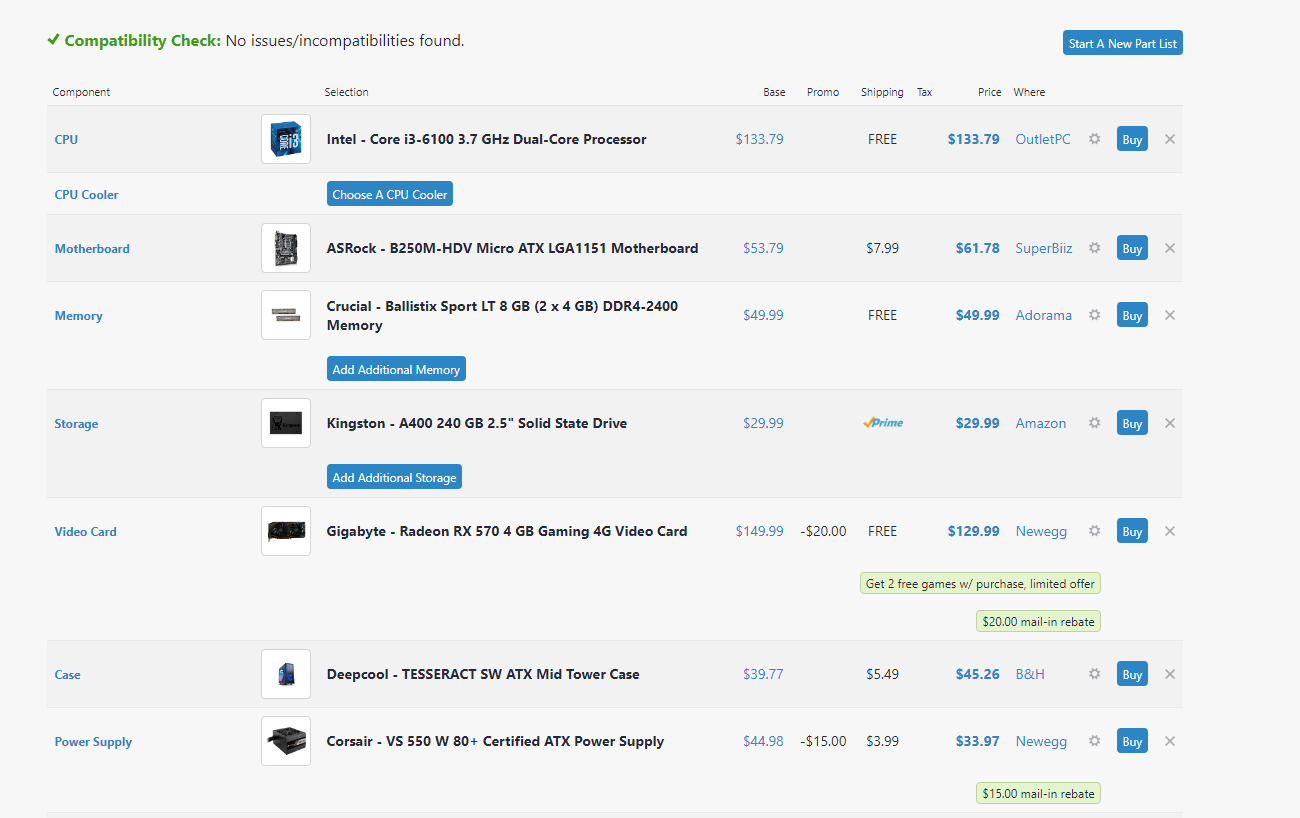The width and height of the screenshot is (1300, 818).
Task: Open Deepcool TESSERACT SW product name
Action: [483, 674]
